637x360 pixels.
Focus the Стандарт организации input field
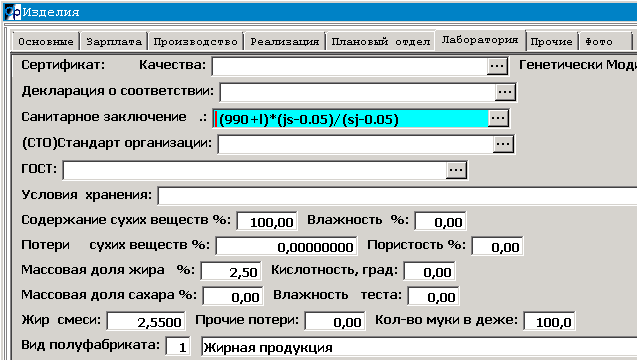coord(355,145)
